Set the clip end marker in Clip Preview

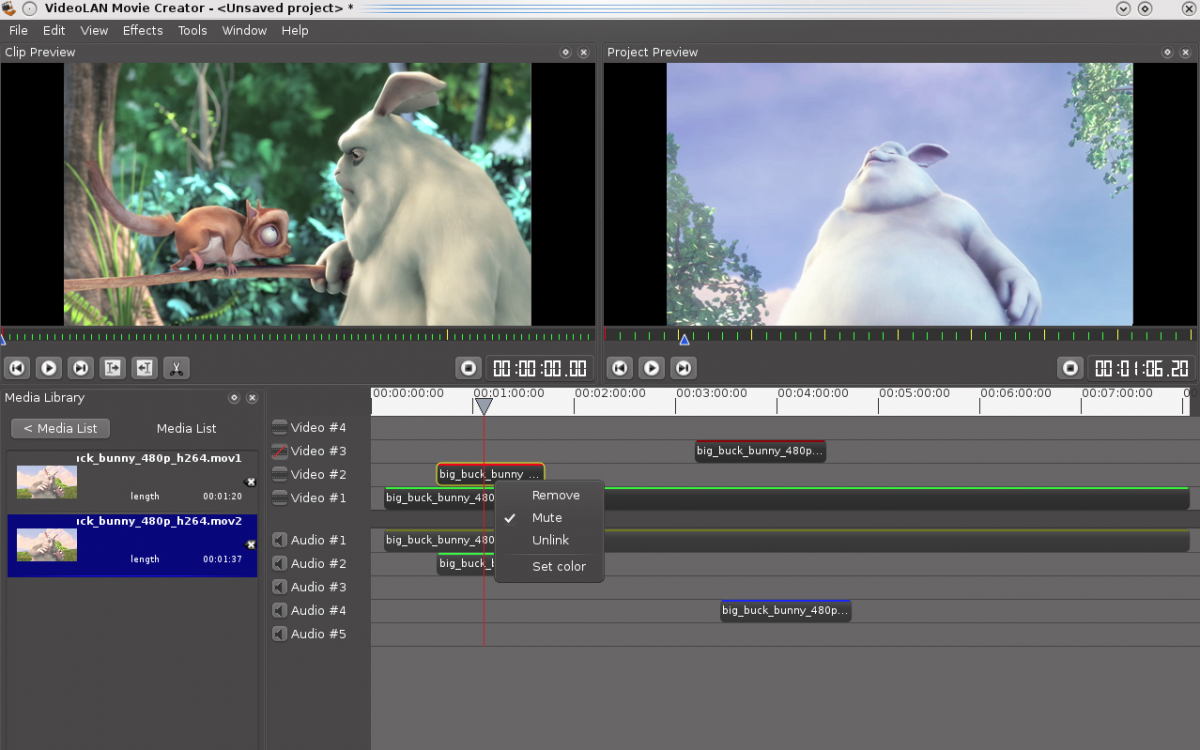145,368
